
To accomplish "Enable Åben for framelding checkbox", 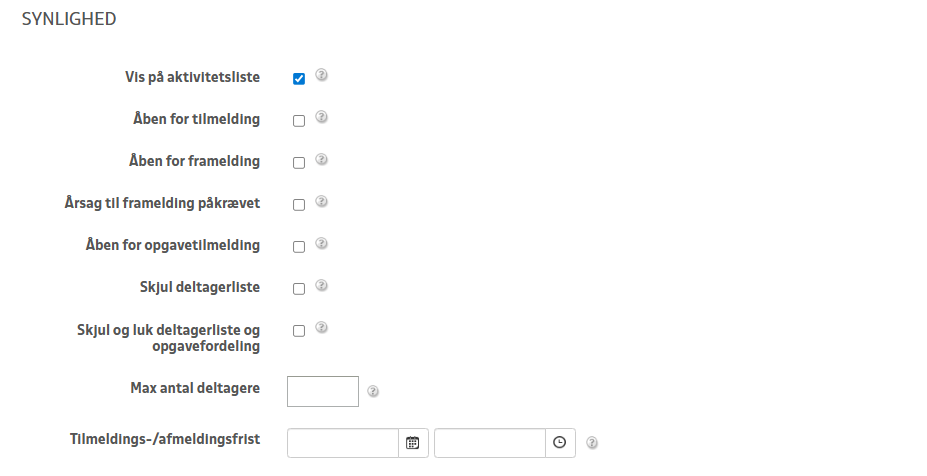I will click(299, 163).
